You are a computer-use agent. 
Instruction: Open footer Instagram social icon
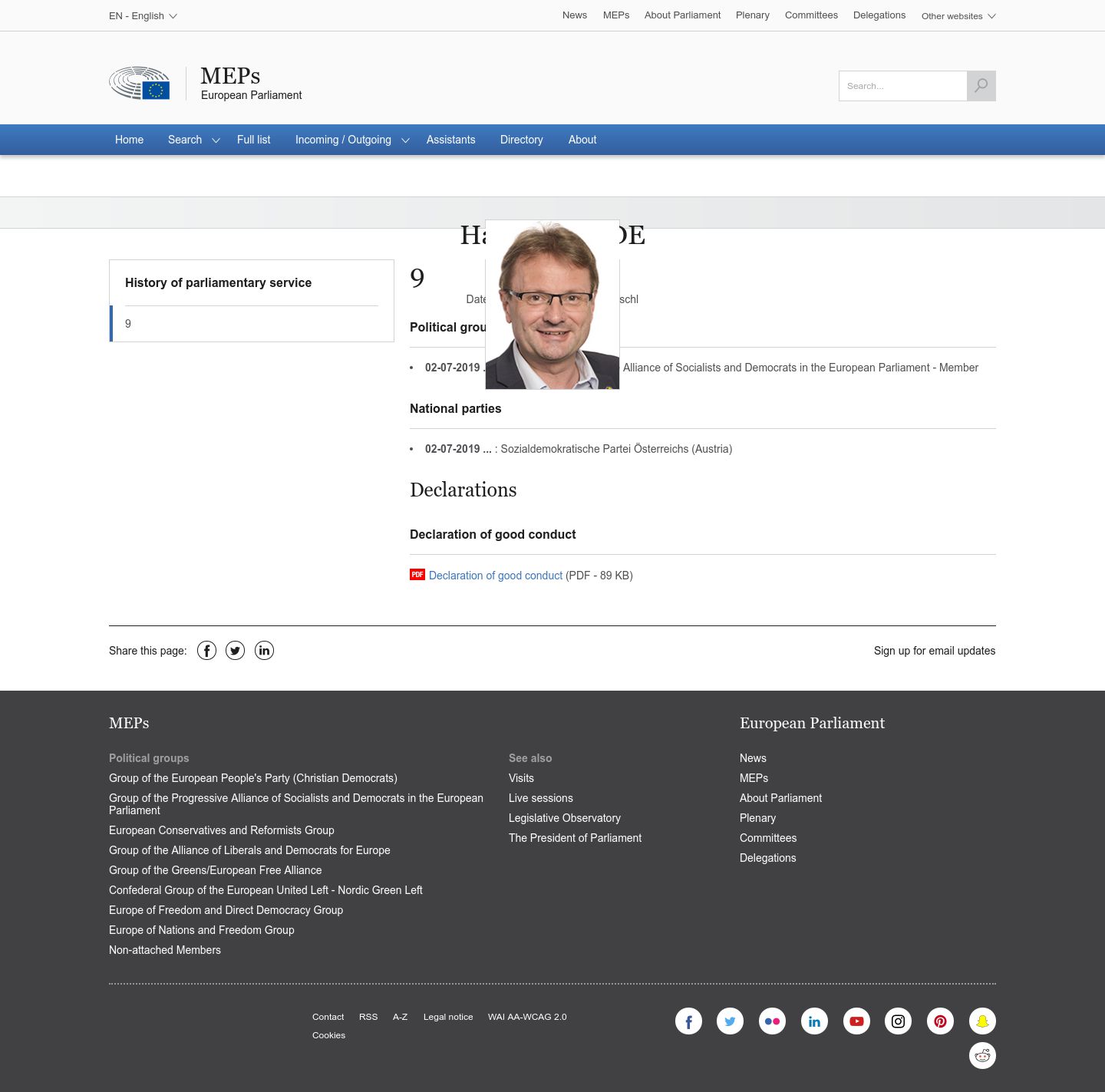(x=898, y=1021)
